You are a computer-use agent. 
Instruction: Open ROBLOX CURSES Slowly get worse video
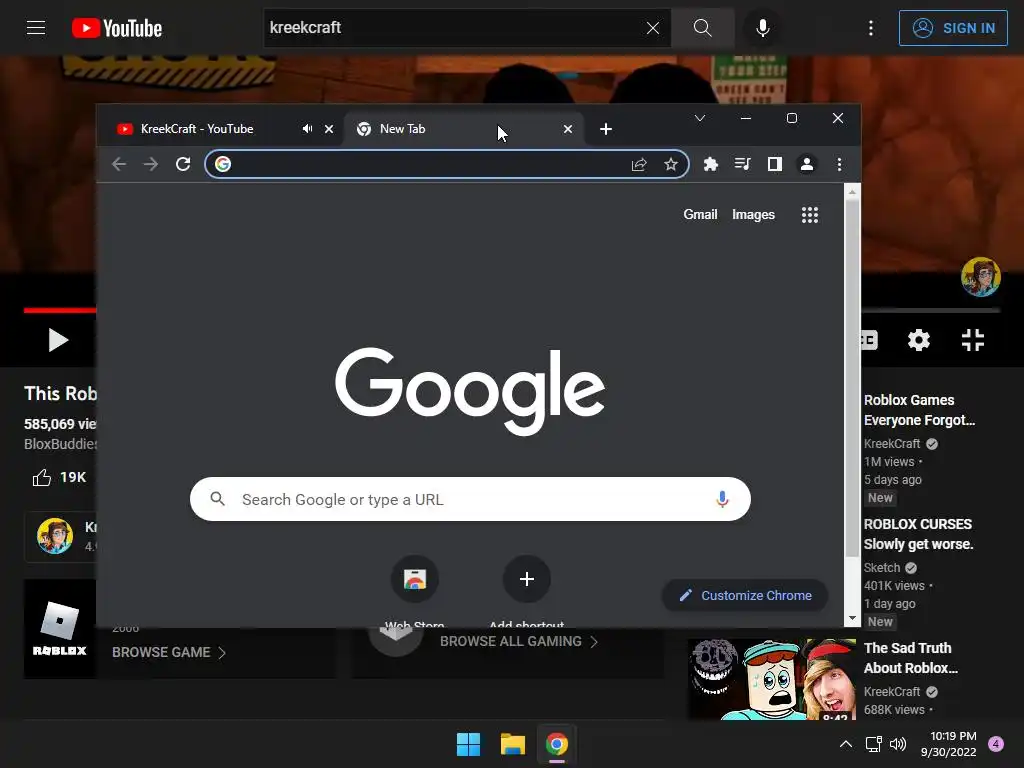pyautogui.click(x=918, y=534)
